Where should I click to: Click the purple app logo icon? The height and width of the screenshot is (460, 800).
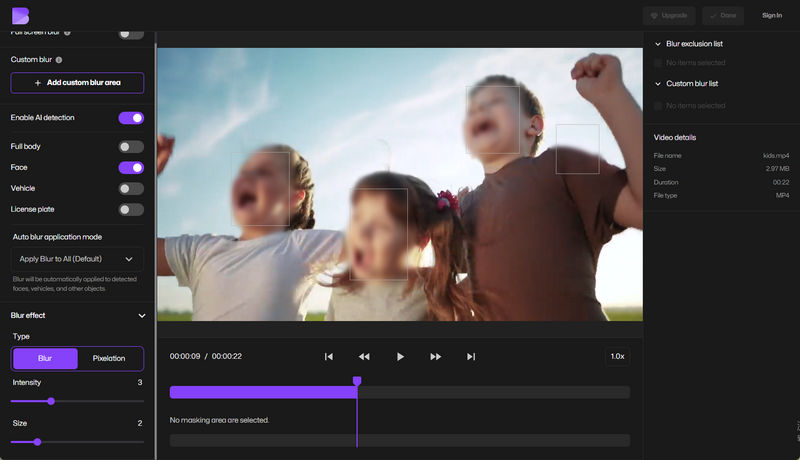(x=20, y=16)
